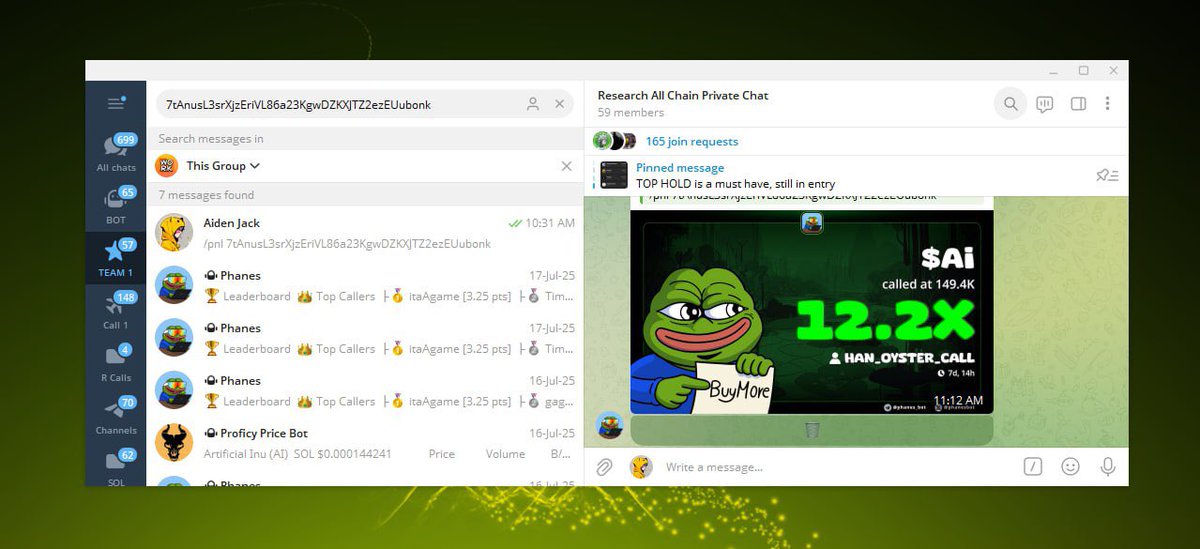Search in this chat magnifier icon

click(1011, 103)
